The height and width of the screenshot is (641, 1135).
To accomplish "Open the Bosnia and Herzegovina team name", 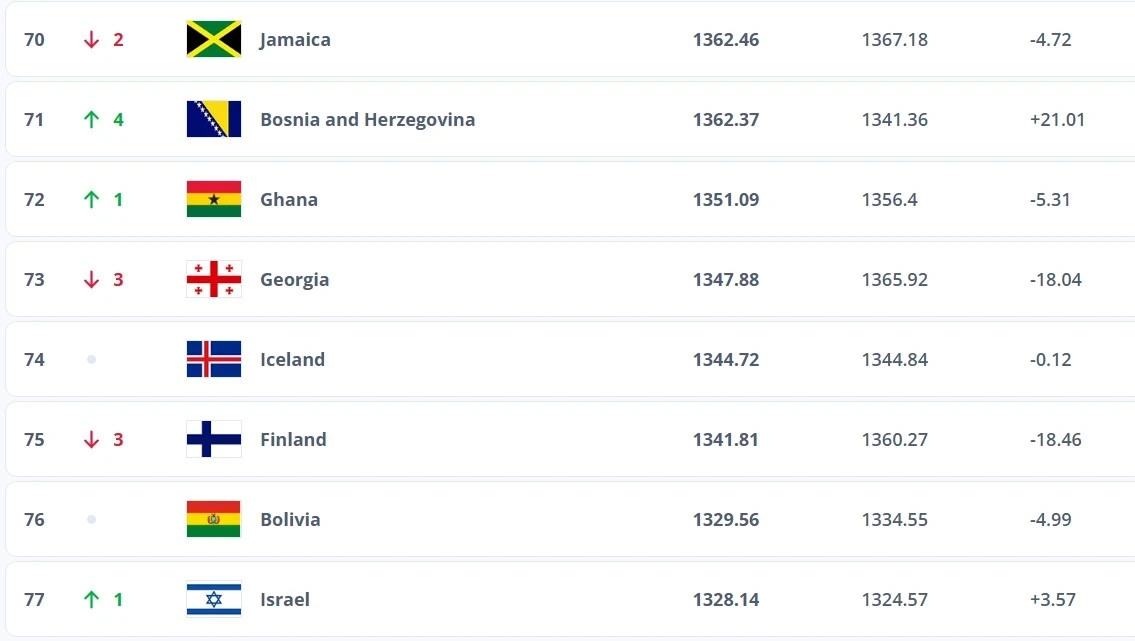I will coord(367,120).
